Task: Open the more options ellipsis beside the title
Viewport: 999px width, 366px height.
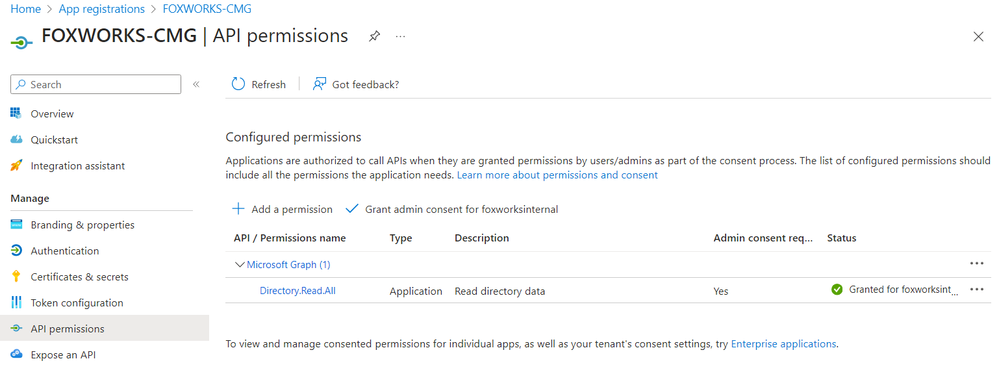Action: click(x=400, y=36)
